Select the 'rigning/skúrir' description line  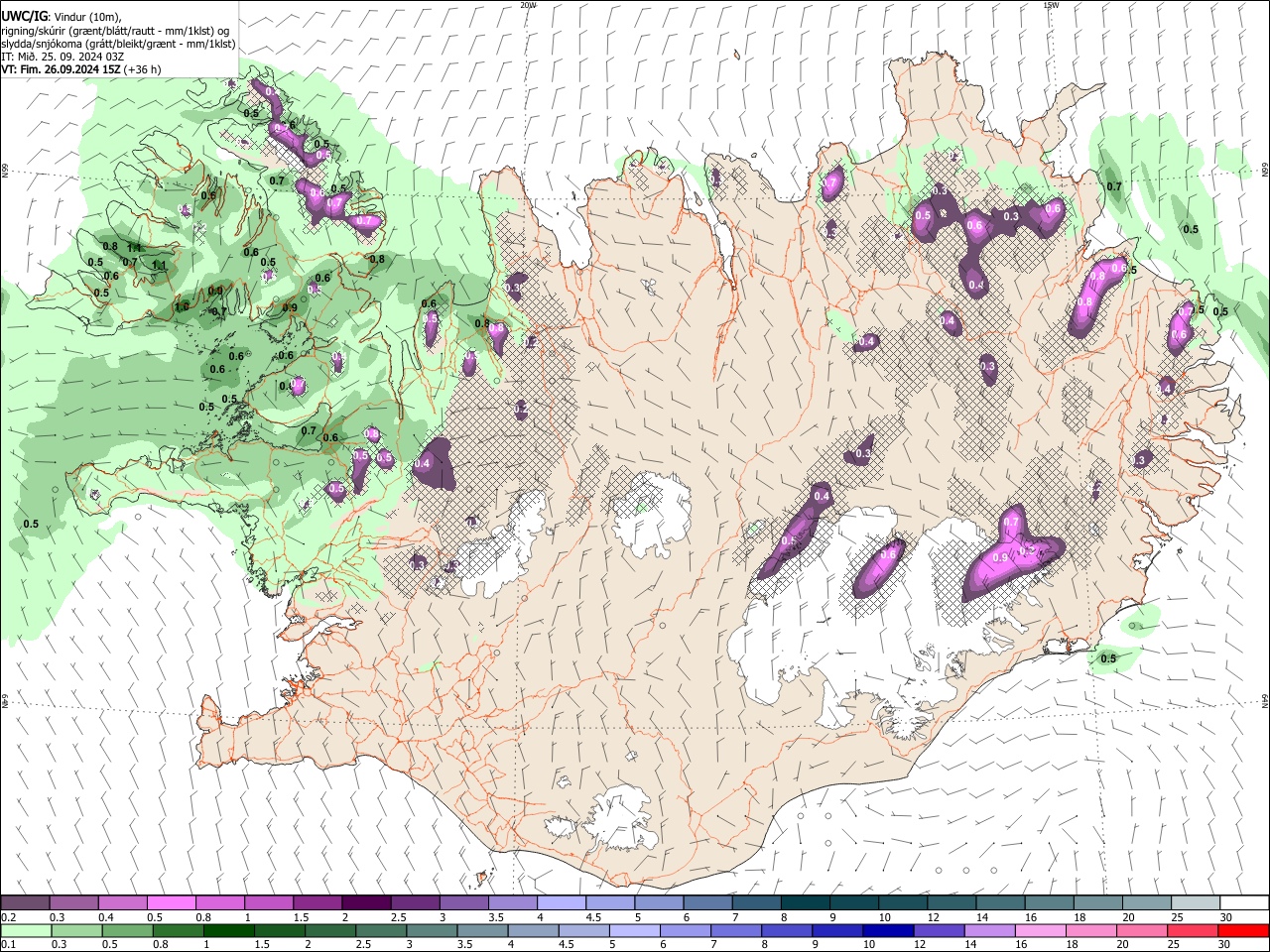click(116, 31)
